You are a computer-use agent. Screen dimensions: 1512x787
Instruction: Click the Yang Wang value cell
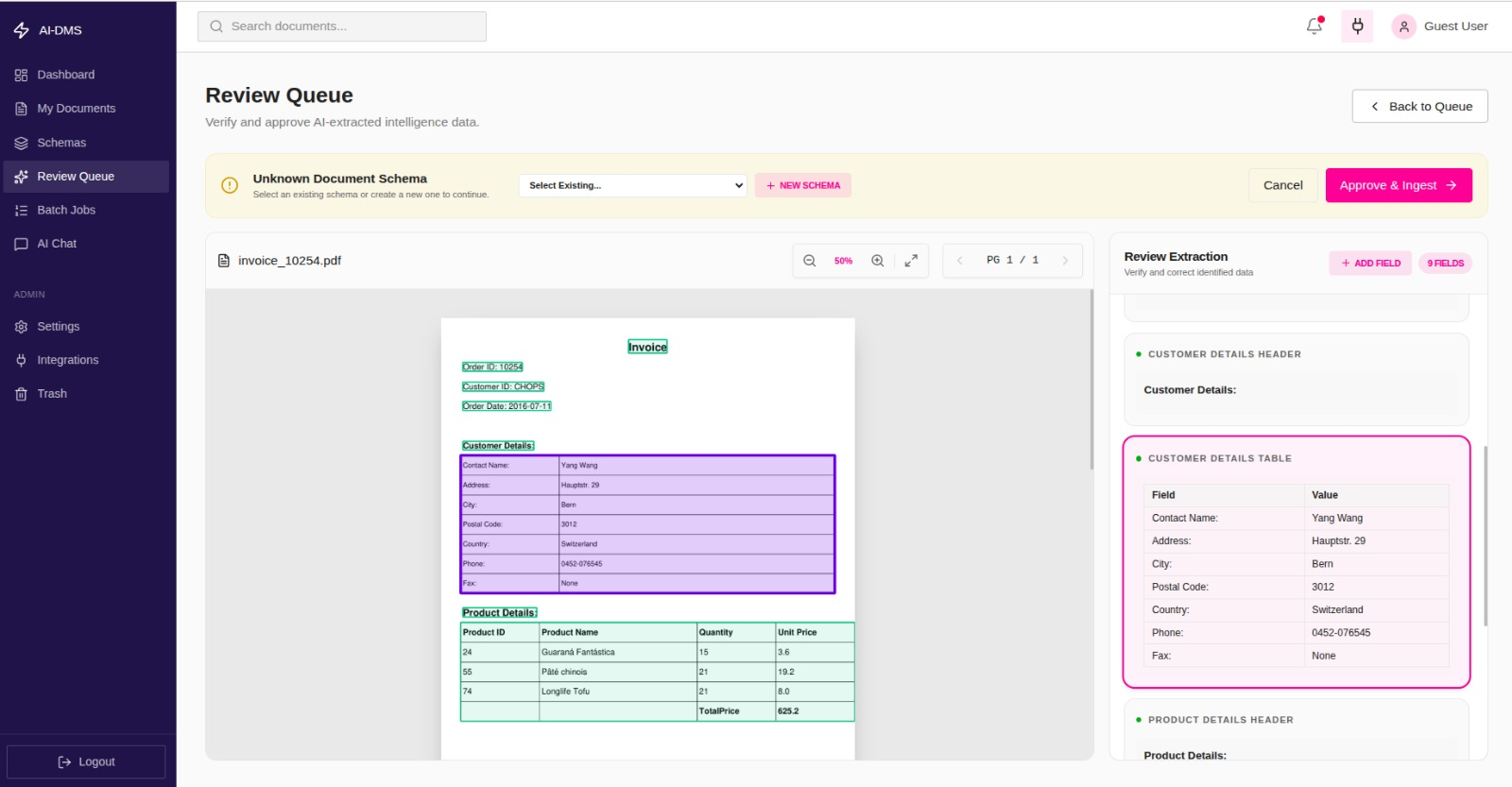1376,518
